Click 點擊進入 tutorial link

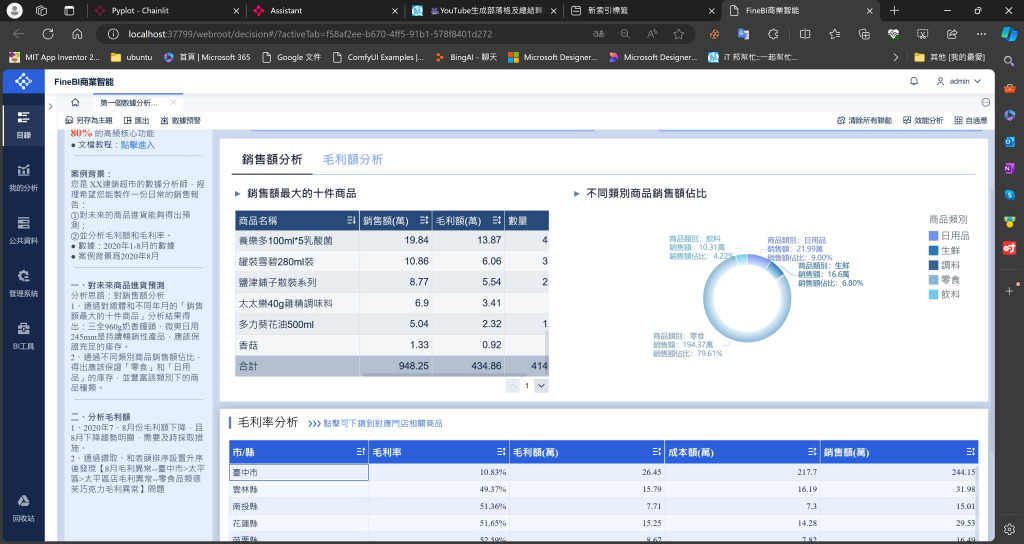pyautogui.click(x=138, y=145)
